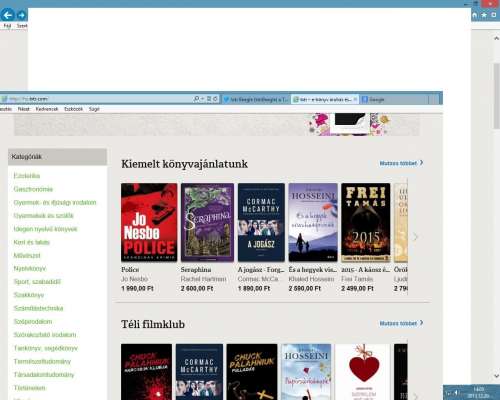Advance the featured books carousel right arrow
This screenshot has height=400, width=500.
pyautogui.click(x=415, y=237)
